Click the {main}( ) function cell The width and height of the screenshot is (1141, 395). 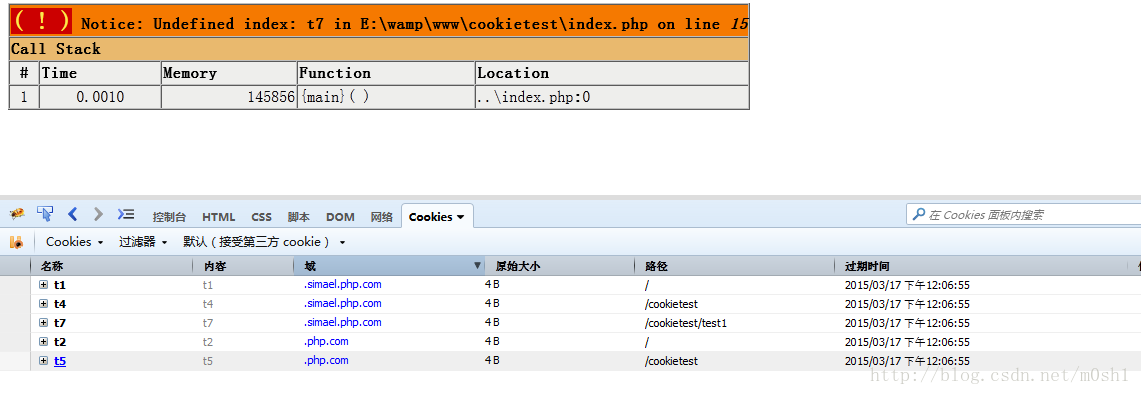point(386,97)
